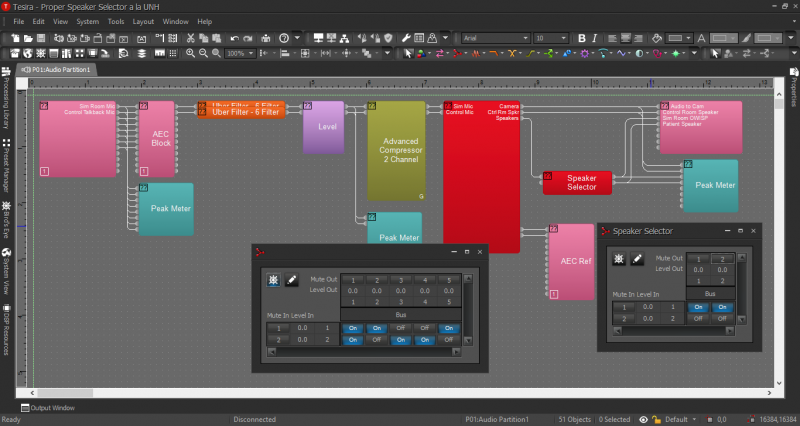Open the mixers category (red splitter icon)

457,53
